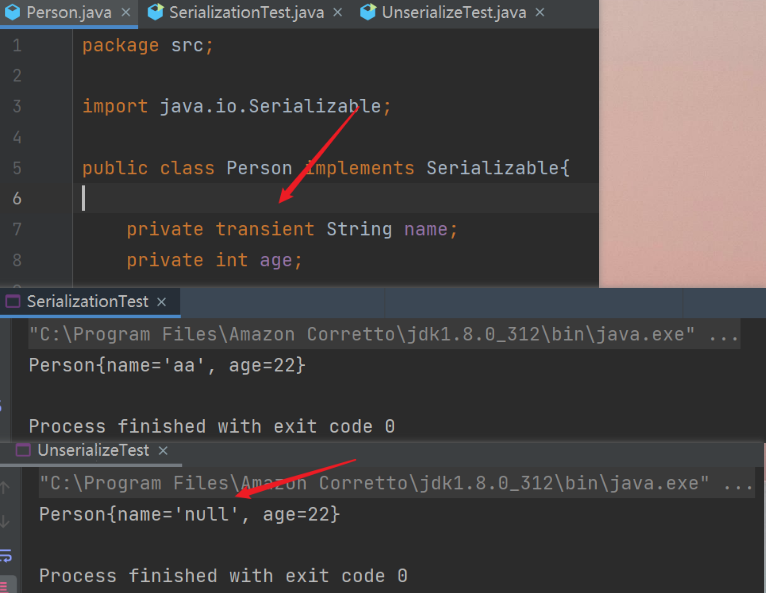This screenshot has height=593, width=766.
Task: Expand the folded java.exe command in SerializationTest
Action: (723, 335)
